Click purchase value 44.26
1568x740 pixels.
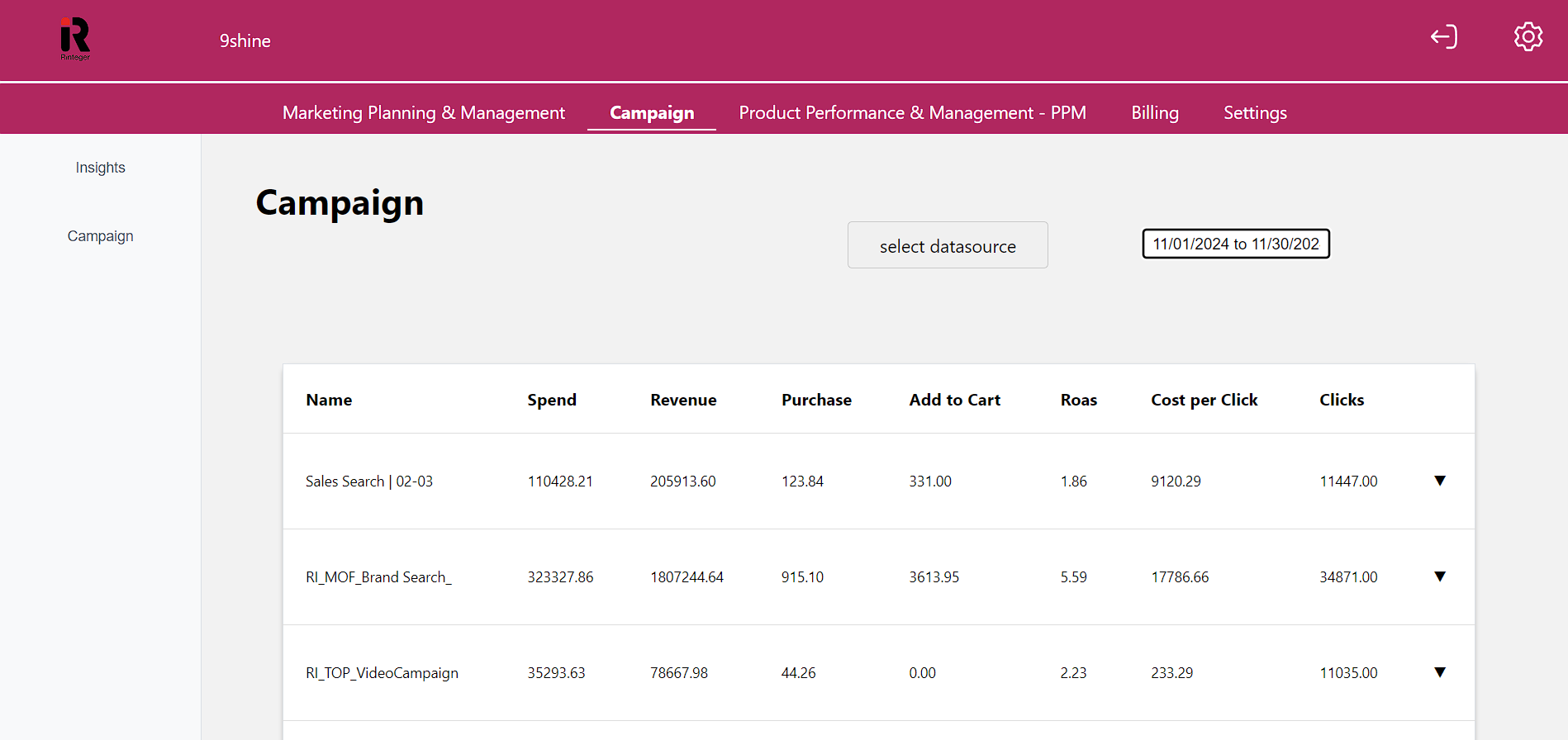pyautogui.click(x=798, y=673)
